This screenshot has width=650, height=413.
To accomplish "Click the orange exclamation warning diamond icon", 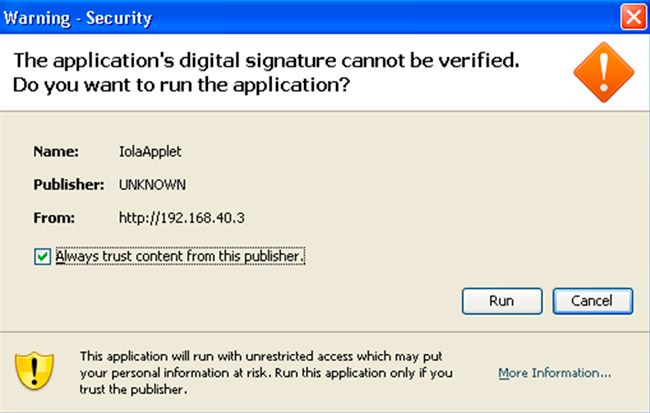I will point(604,72).
